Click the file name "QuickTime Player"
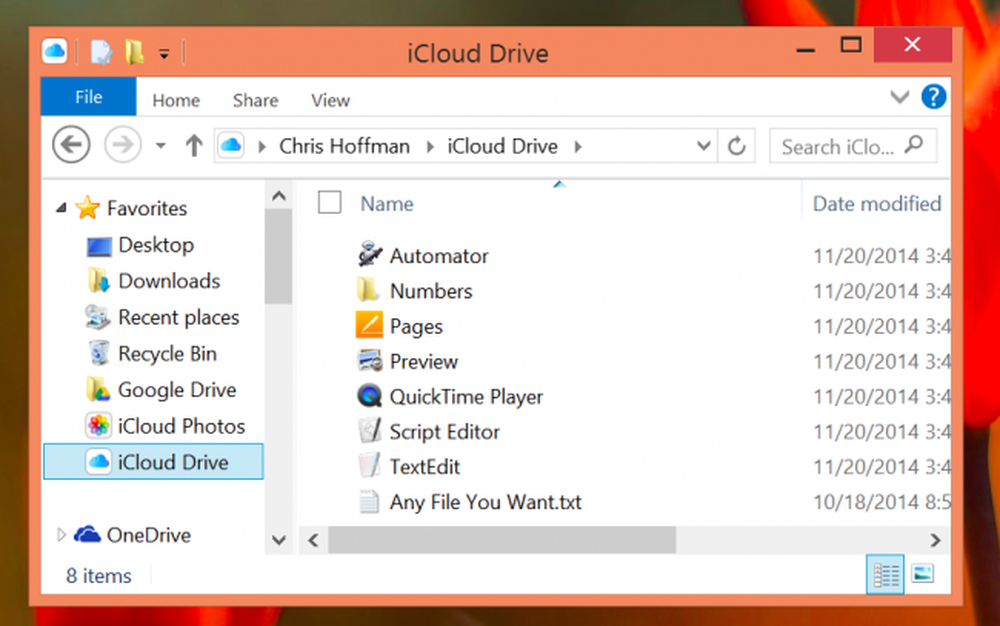 pos(466,397)
